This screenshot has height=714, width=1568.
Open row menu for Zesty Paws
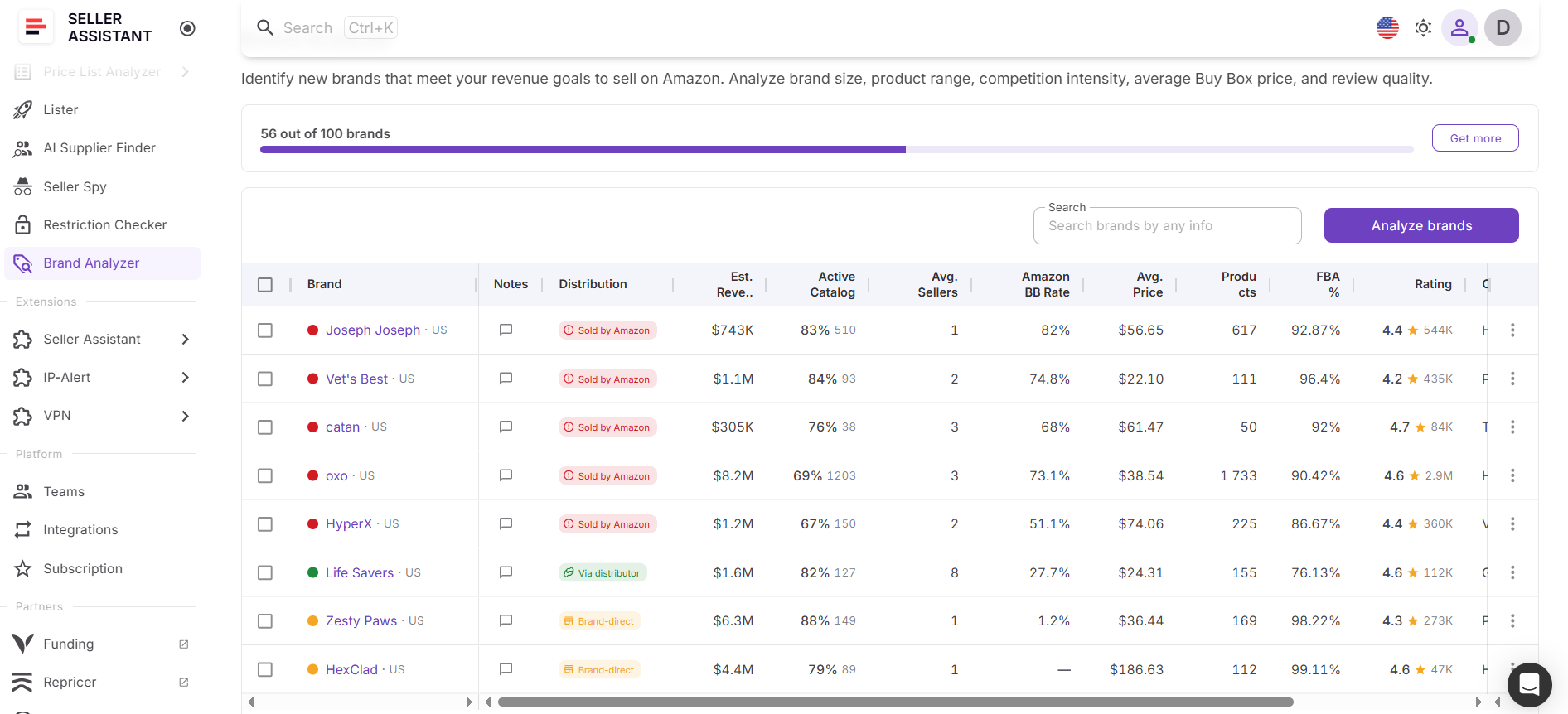point(1512,620)
